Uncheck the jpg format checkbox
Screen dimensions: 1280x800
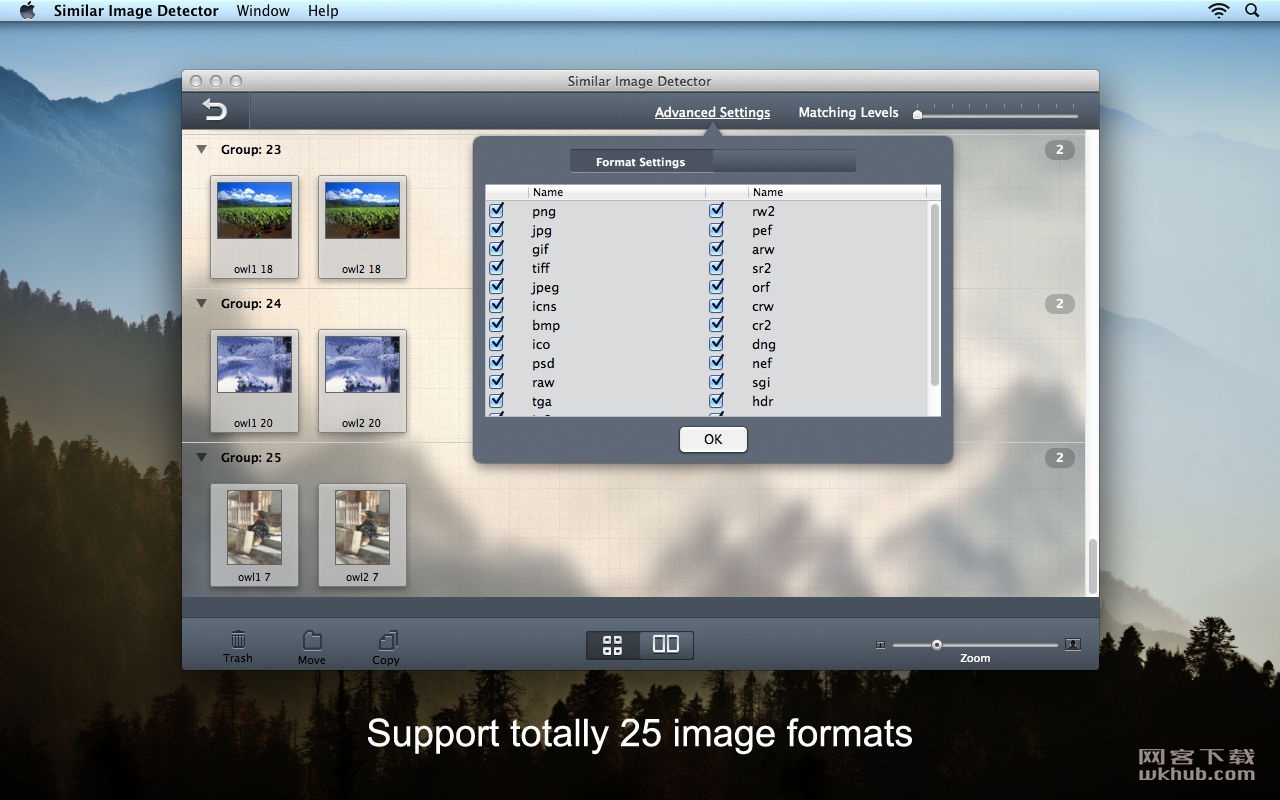pos(496,230)
